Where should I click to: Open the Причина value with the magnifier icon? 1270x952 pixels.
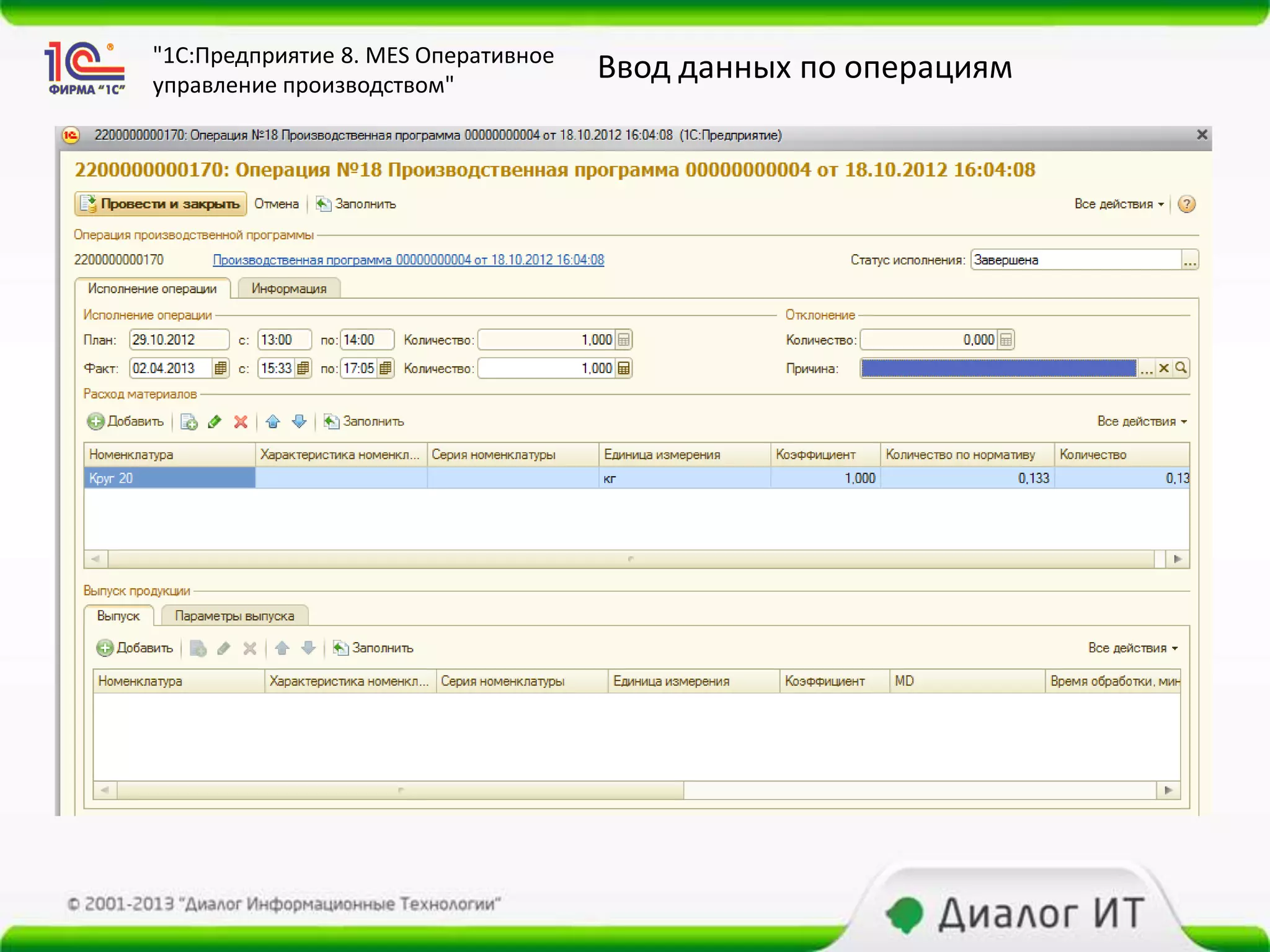click(1181, 368)
